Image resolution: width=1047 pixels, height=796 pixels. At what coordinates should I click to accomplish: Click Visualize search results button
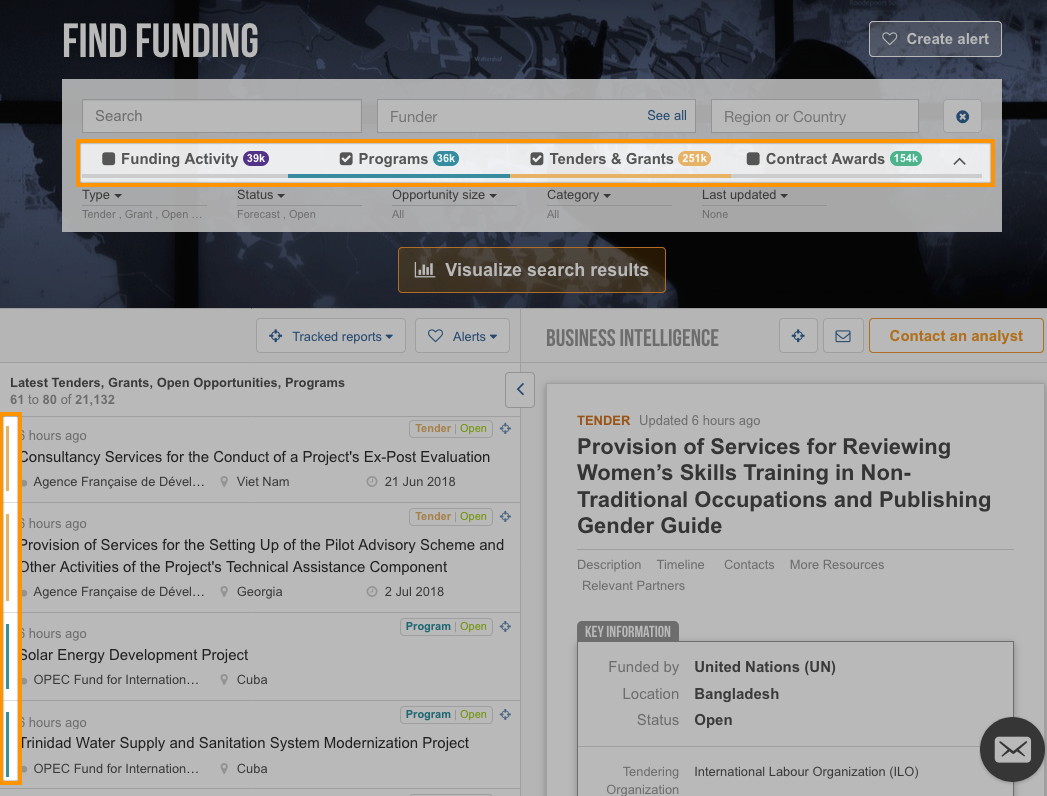532,270
